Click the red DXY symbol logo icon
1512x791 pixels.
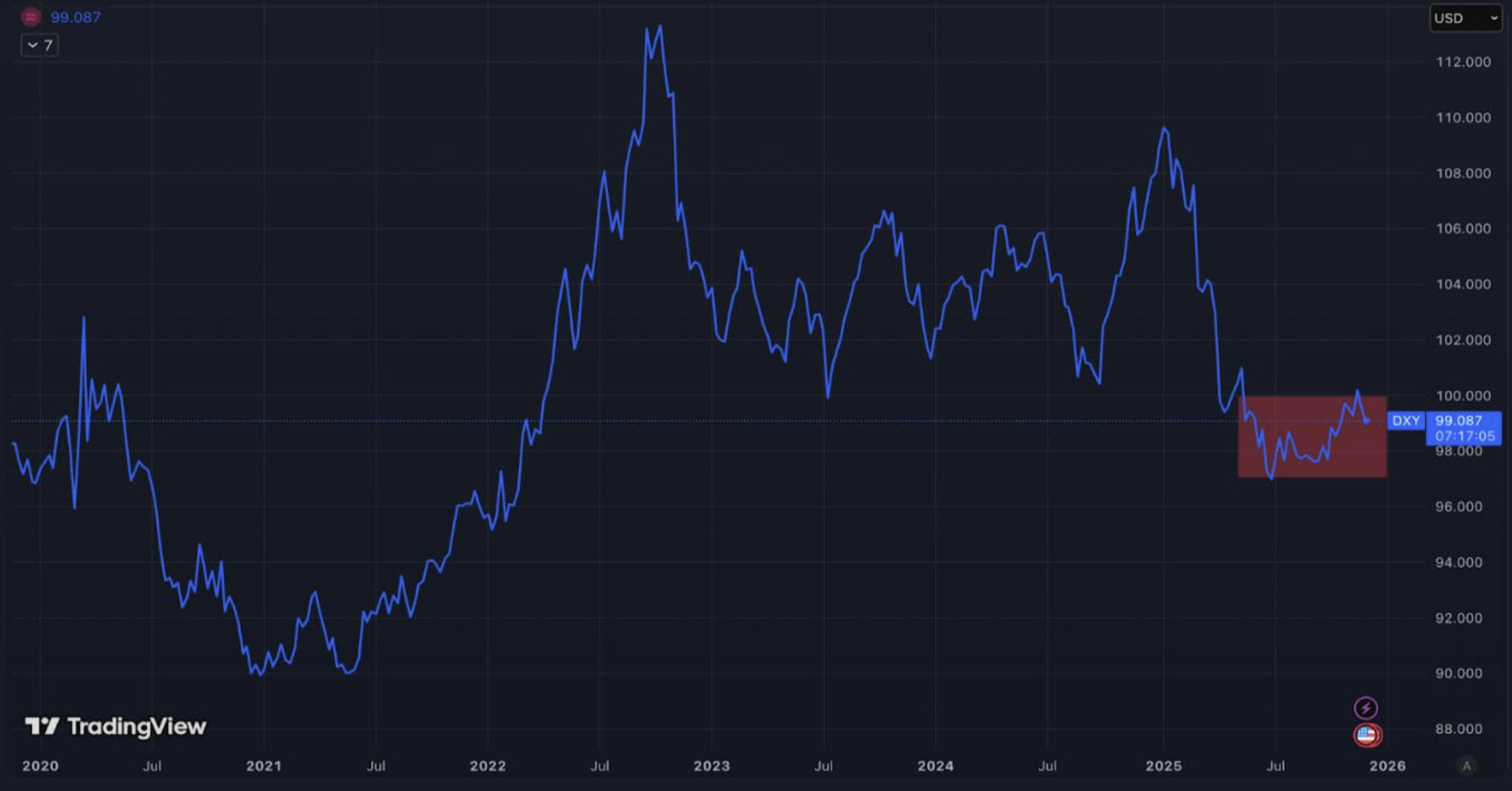(x=31, y=17)
